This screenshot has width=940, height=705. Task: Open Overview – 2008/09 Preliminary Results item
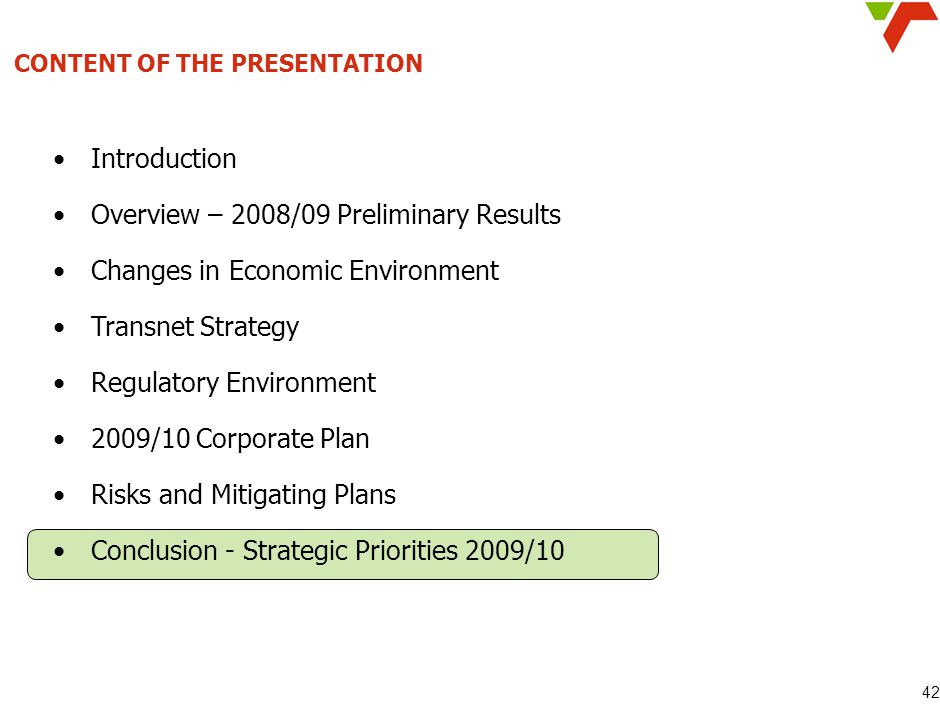[326, 215]
